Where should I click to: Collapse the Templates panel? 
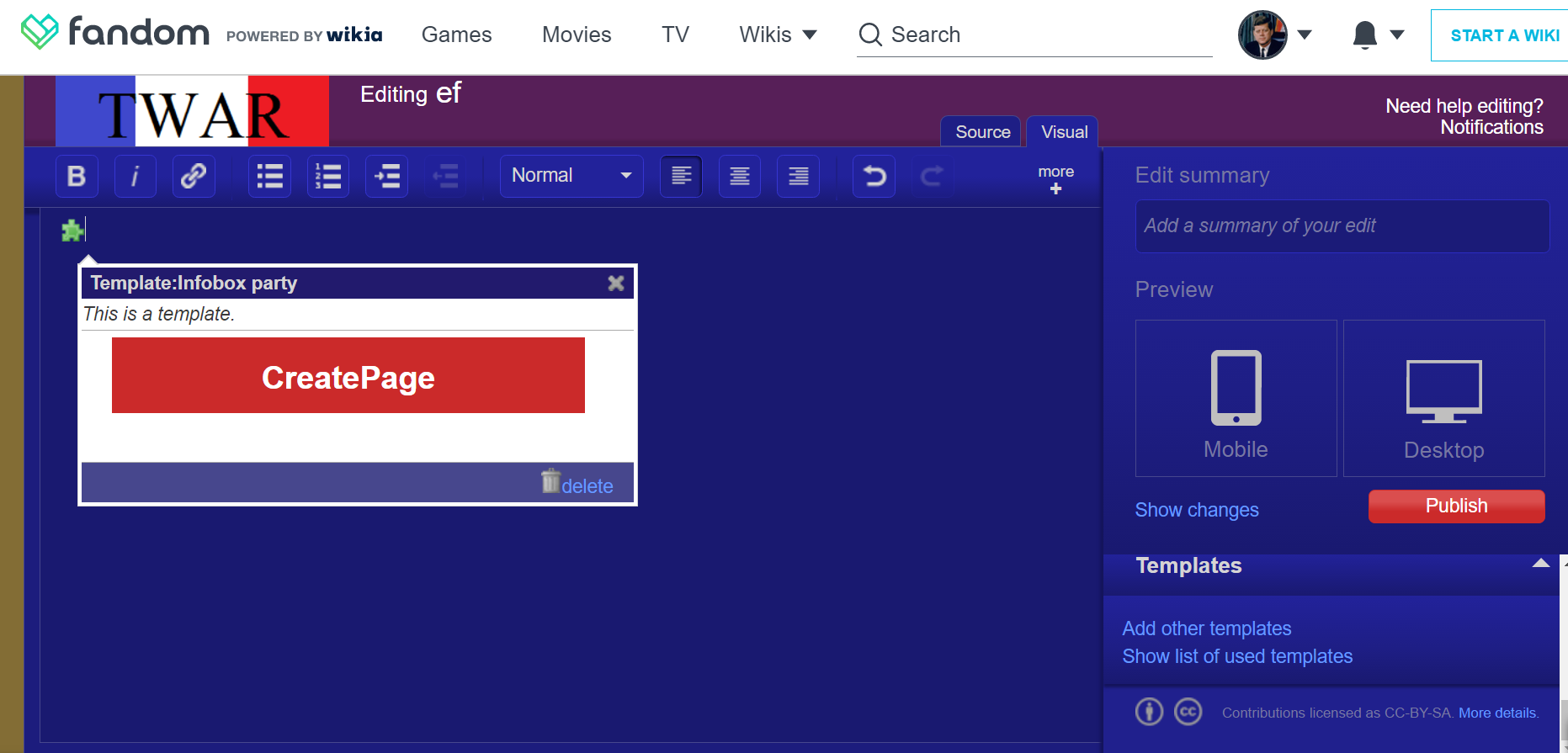coord(1540,564)
